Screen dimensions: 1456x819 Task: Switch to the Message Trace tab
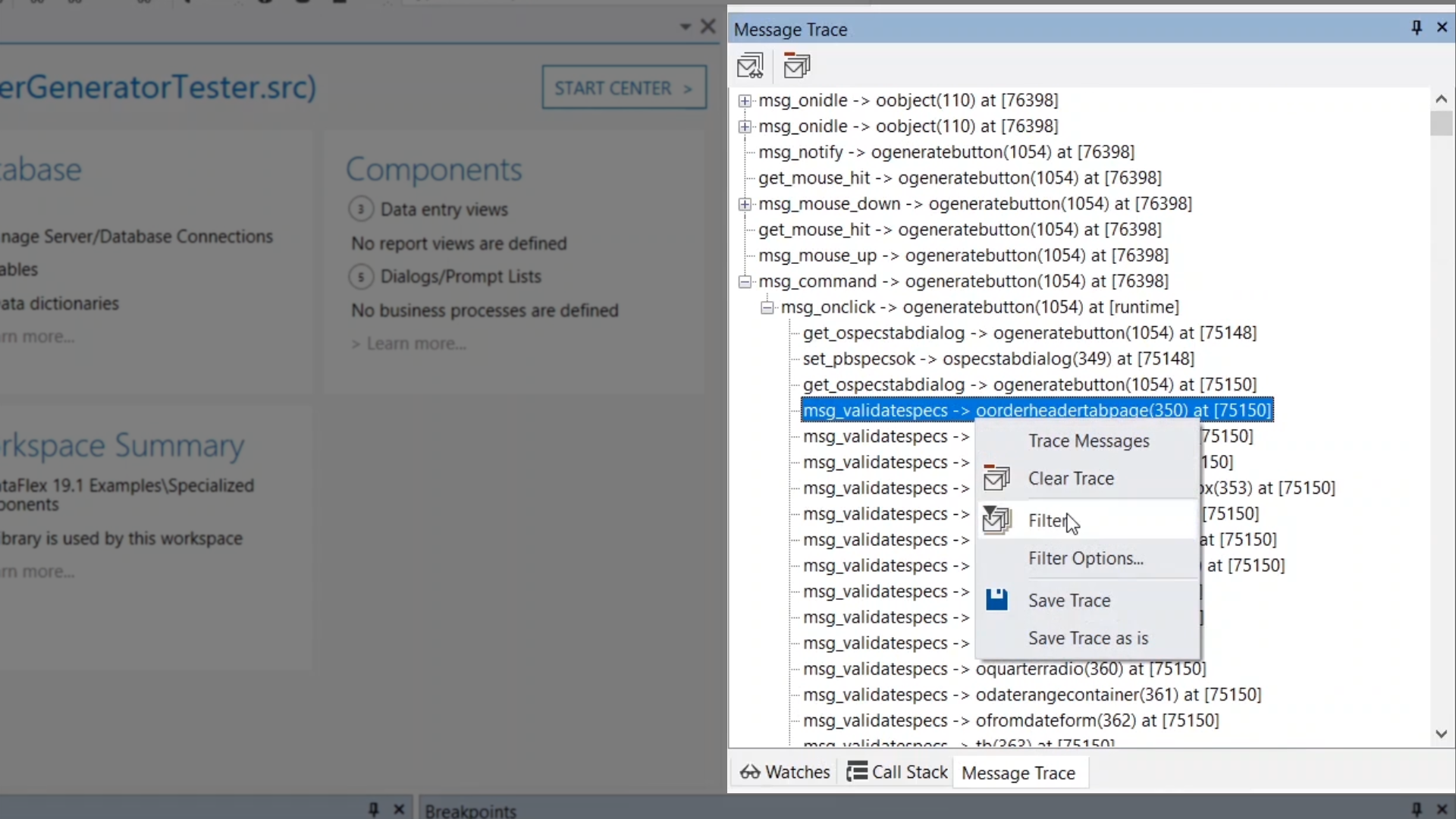pyautogui.click(x=1018, y=773)
